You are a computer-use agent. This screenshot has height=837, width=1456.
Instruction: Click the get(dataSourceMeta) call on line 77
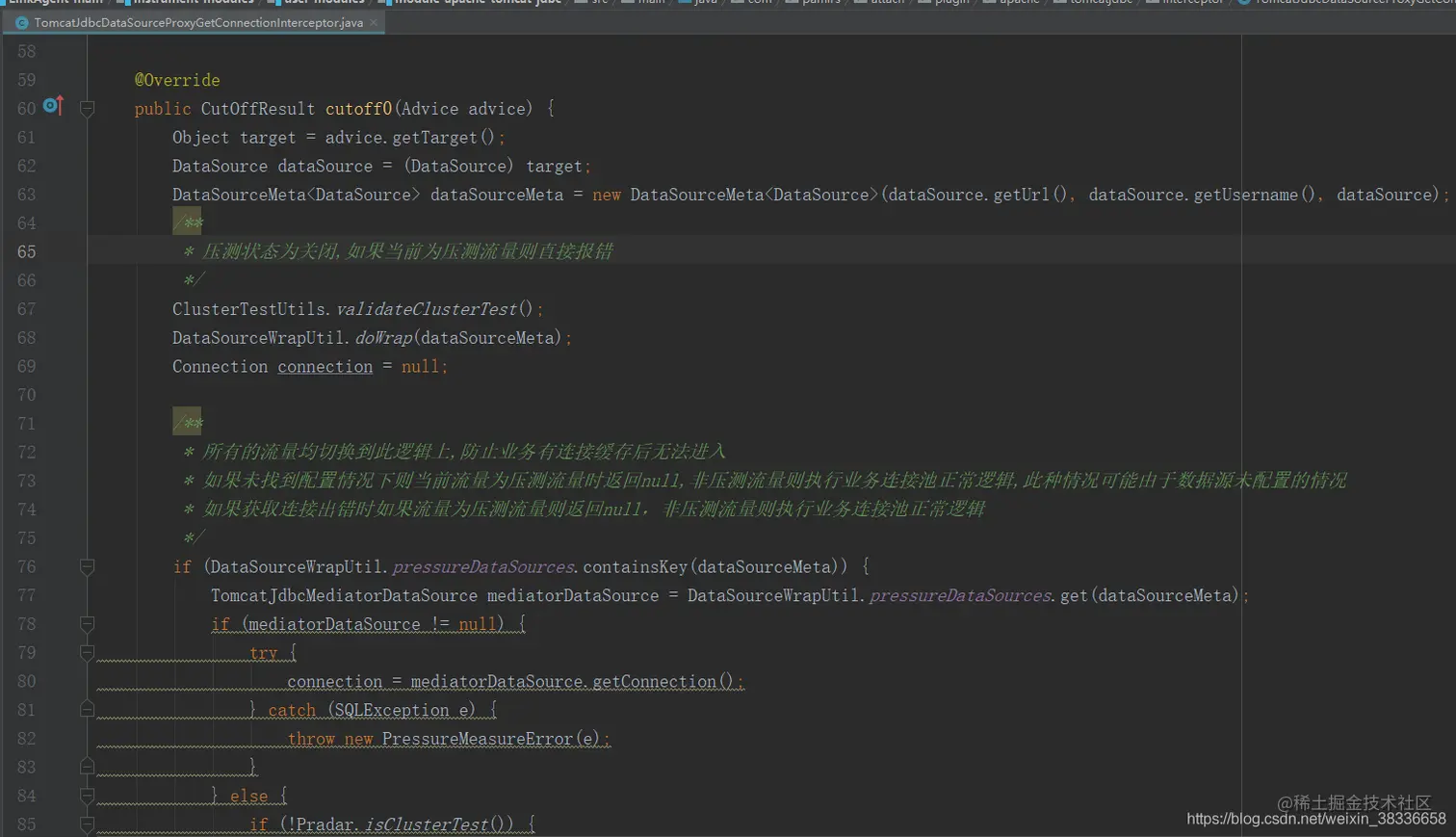(1149, 596)
